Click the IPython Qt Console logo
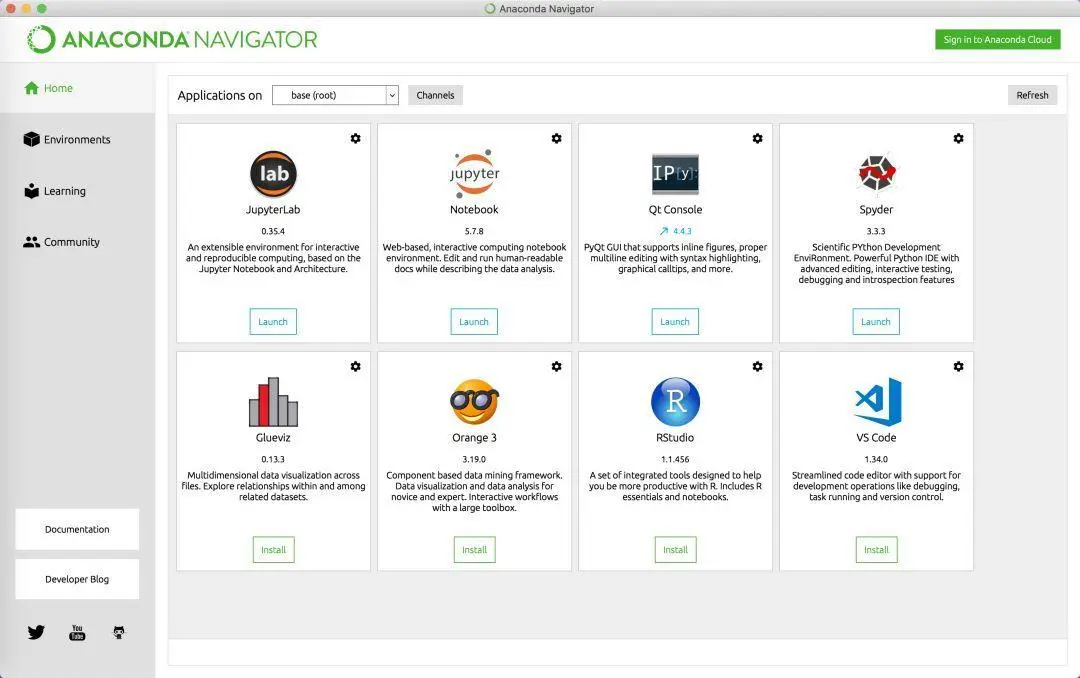Viewport: 1080px width, 678px height. coord(675,174)
